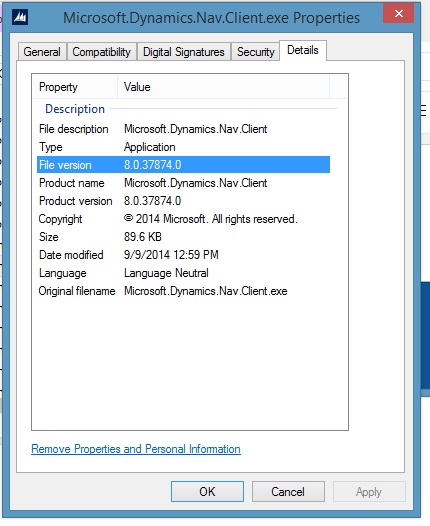The image size is (430, 526).
Task: Select the Product name row
Action: (183, 183)
